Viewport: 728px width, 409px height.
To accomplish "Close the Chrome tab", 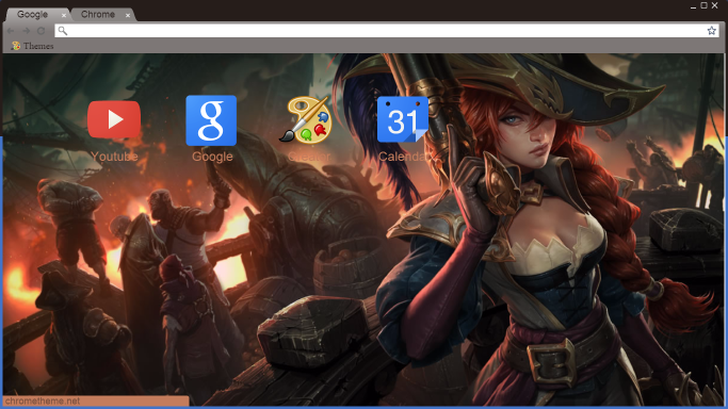I will pos(128,15).
